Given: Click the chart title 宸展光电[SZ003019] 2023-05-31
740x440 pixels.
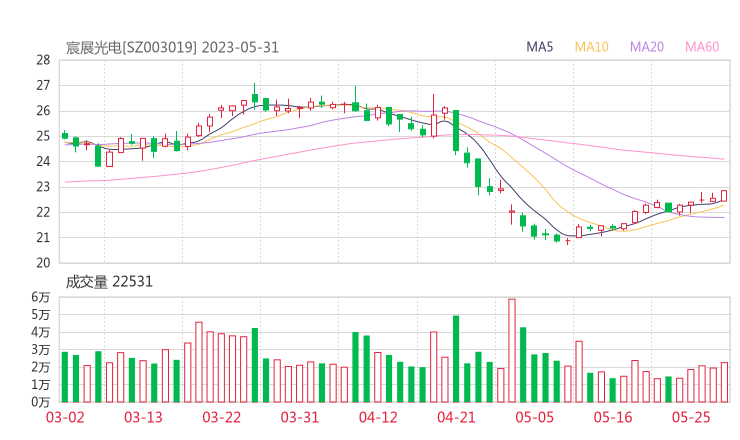Looking at the screenshot, I should click(x=172, y=48).
